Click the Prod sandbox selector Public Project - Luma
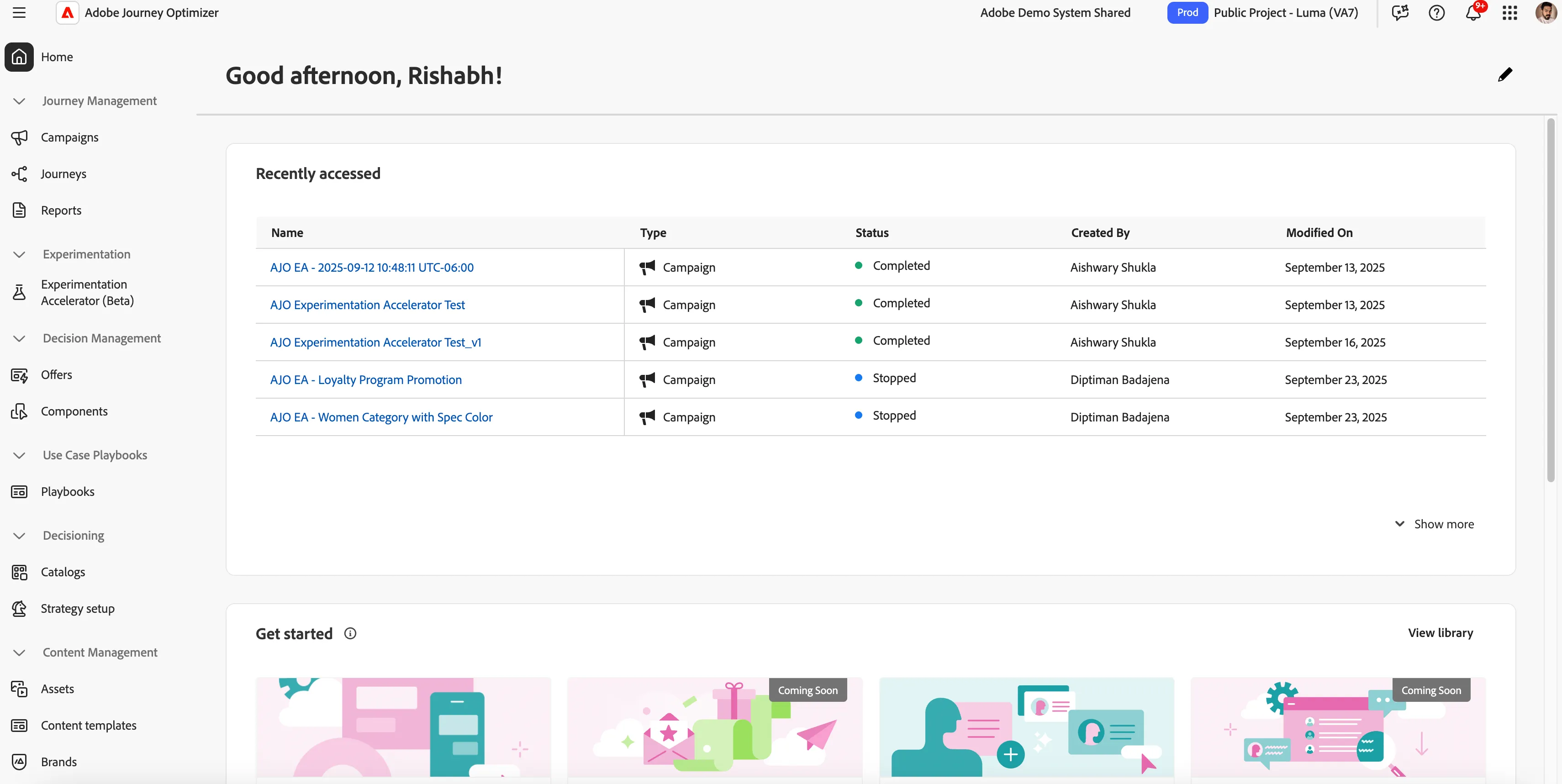Viewport: 1562px width, 784px height. point(1263,13)
